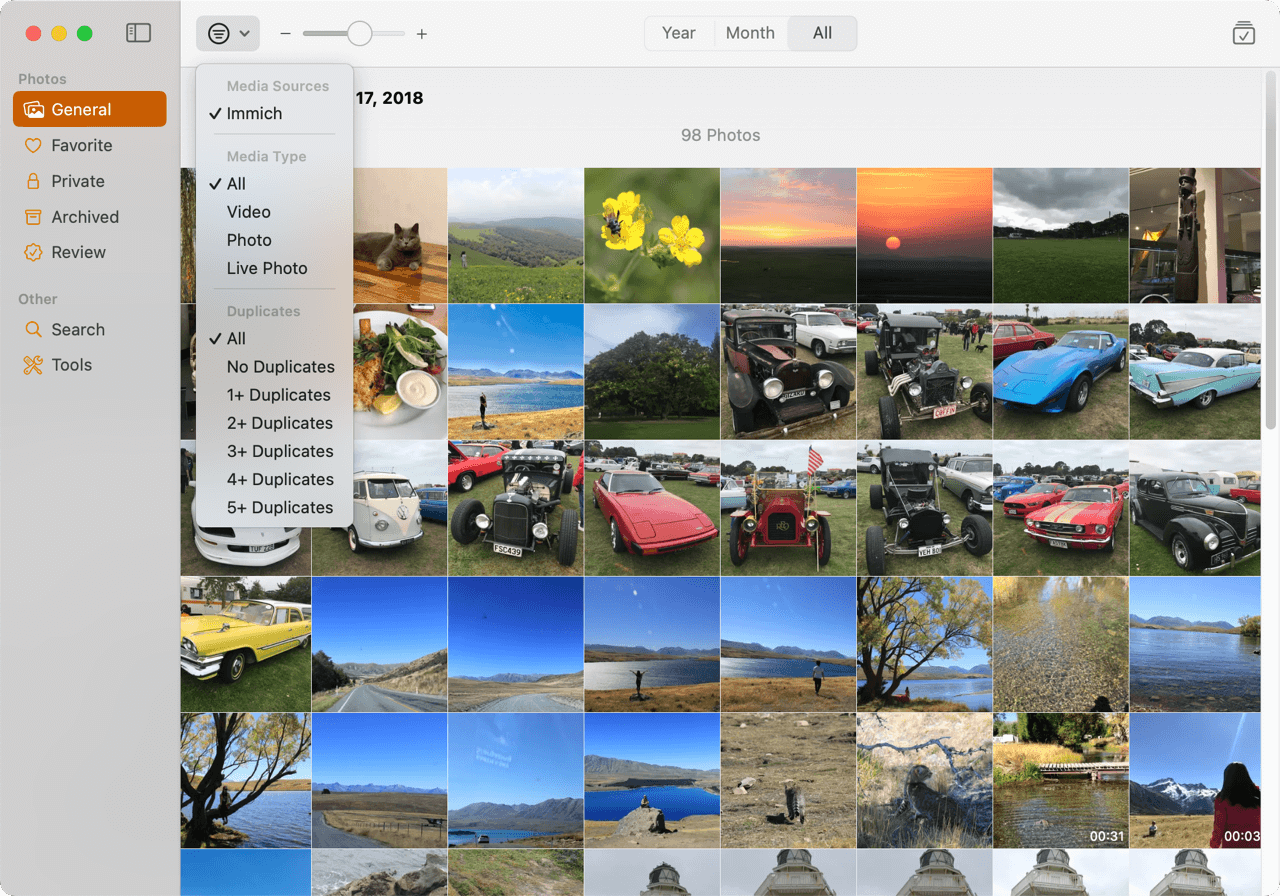Filter by Video media type

(x=247, y=211)
